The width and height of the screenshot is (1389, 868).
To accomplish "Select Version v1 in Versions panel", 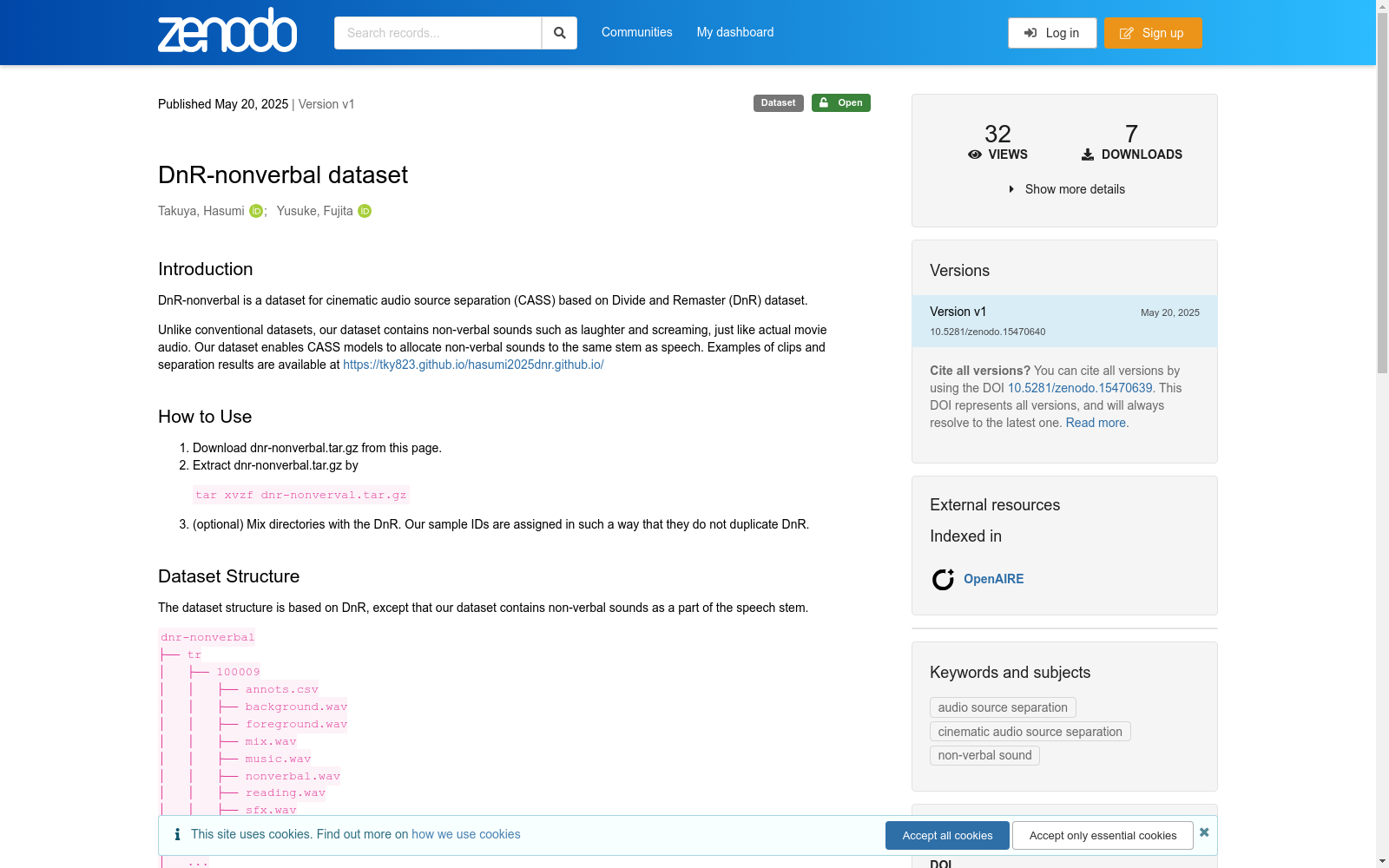I will 958,312.
